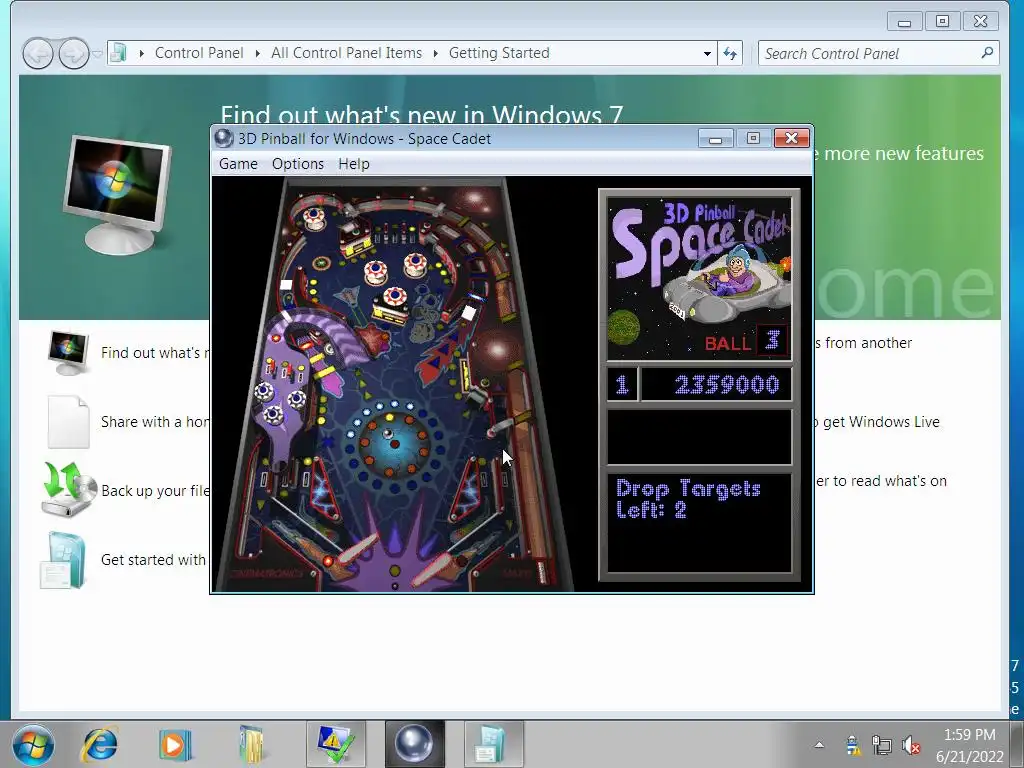Click Getting Started breadcrumb segment
The image size is (1024, 768).
pyautogui.click(x=499, y=53)
